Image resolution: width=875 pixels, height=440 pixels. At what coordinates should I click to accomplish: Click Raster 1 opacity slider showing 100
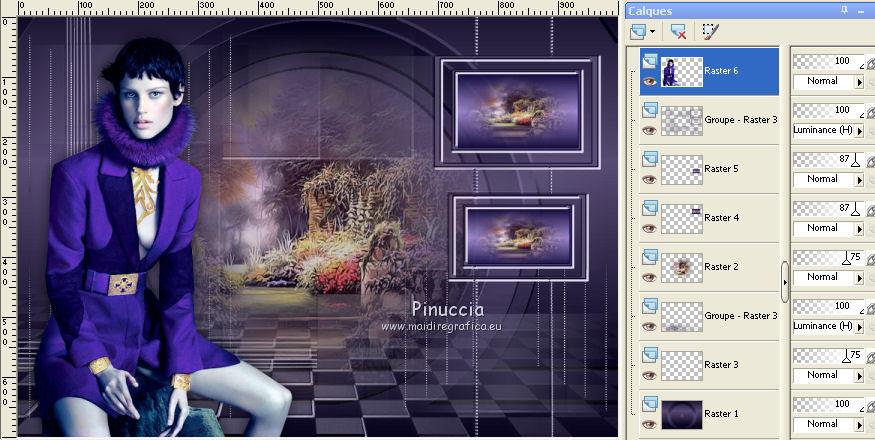(x=829, y=404)
